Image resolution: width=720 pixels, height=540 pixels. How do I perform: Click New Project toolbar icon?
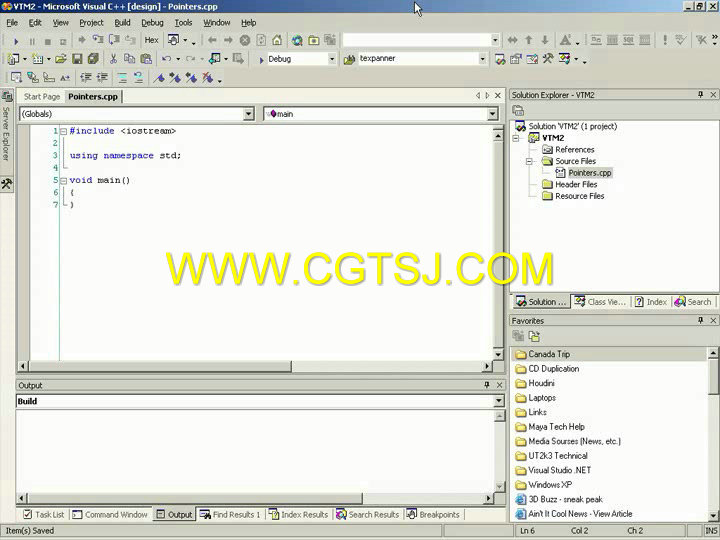pos(13,59)
